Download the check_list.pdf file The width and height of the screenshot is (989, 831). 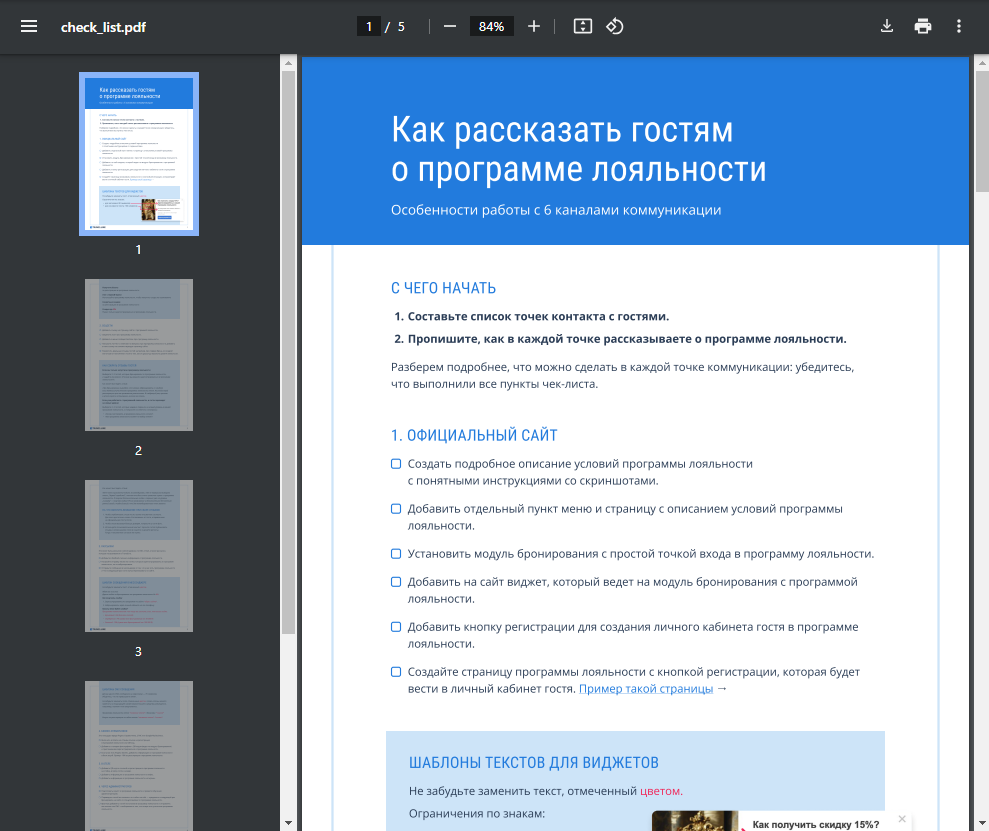(887, 26)
